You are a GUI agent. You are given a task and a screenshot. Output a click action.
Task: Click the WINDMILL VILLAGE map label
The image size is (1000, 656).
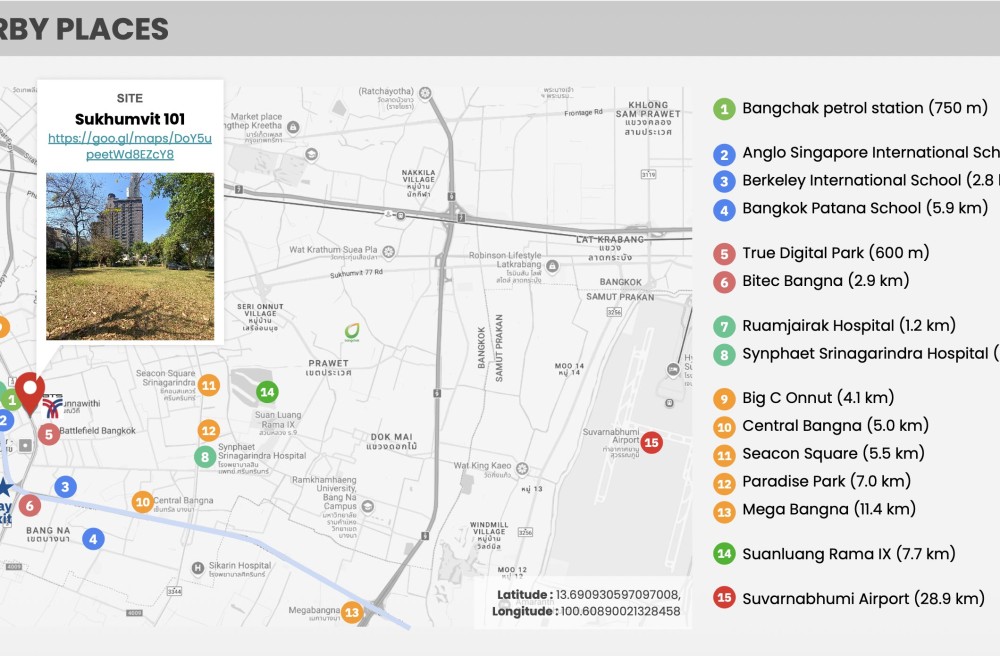[489, 535]
